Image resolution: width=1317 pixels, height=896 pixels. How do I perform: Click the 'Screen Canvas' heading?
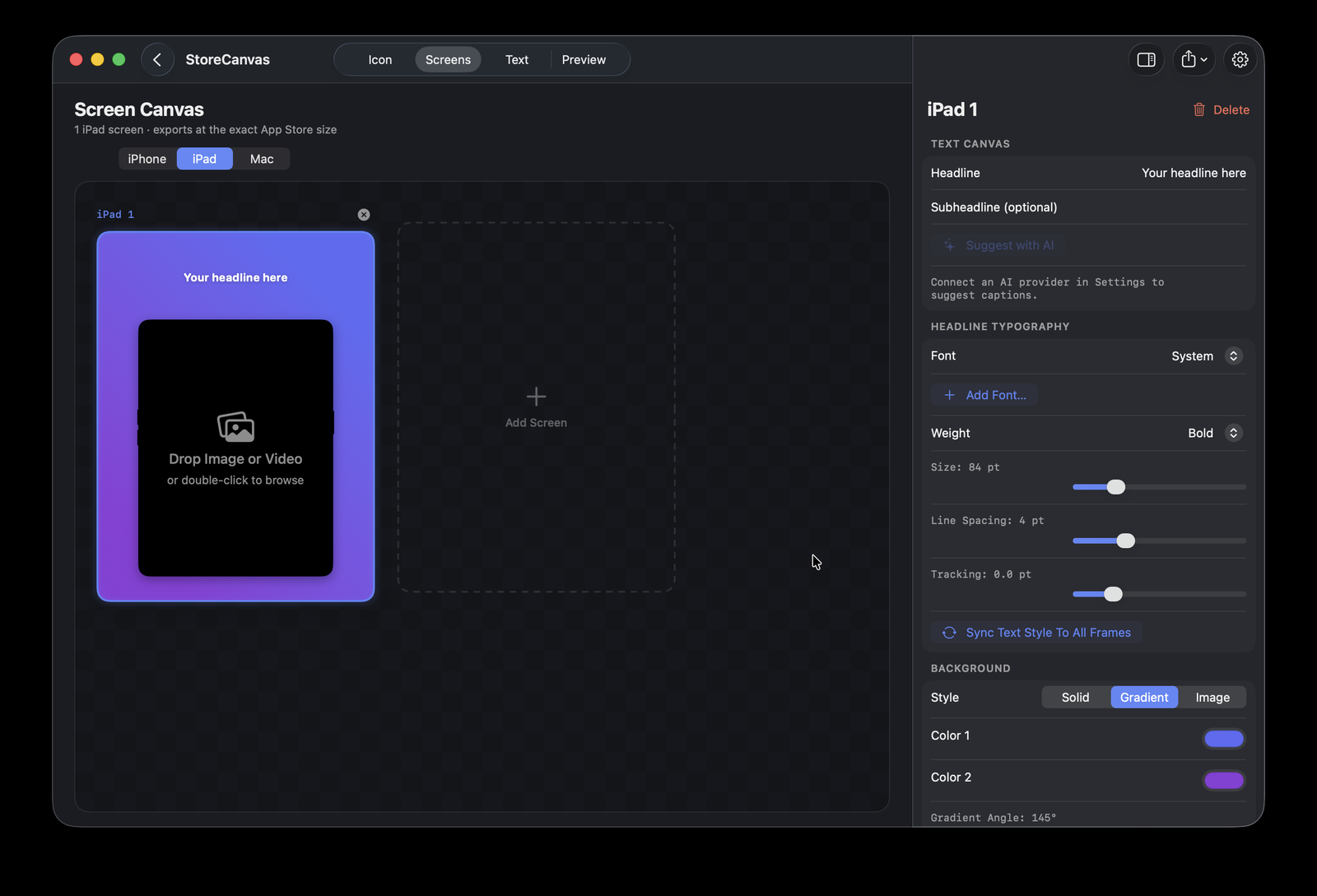tap(139, 109)
